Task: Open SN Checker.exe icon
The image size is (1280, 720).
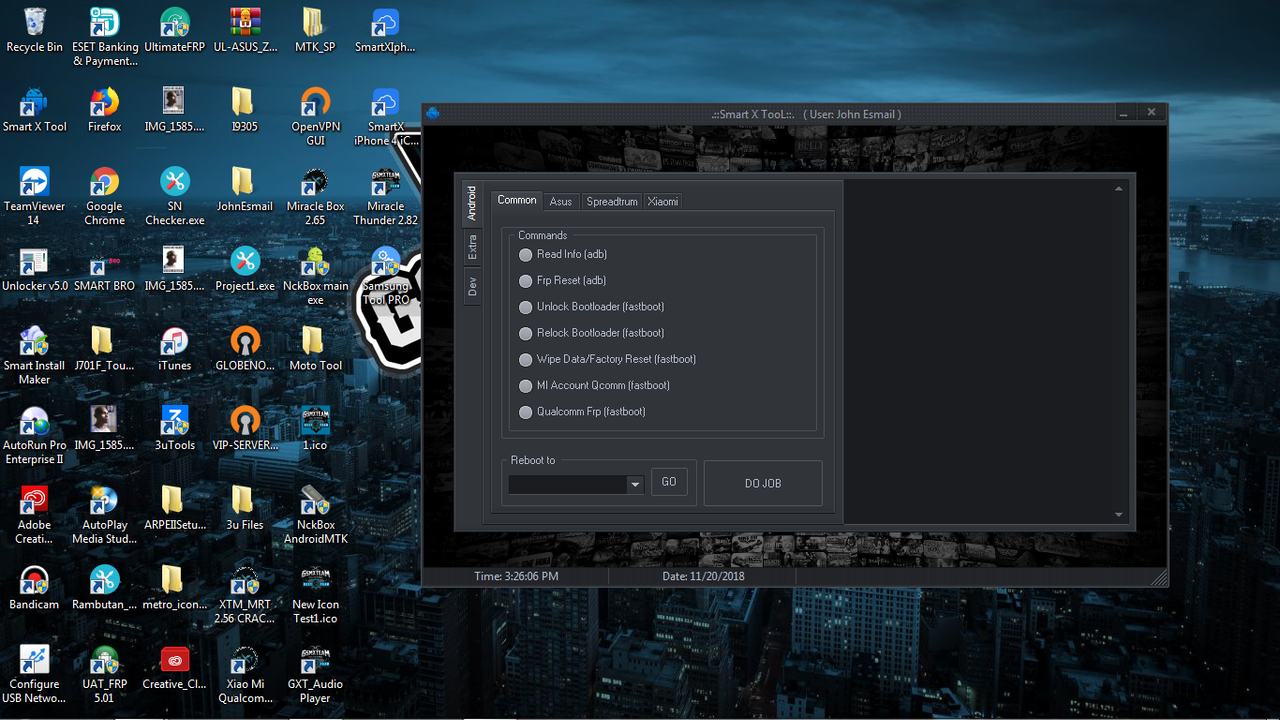Action: point(175,196)
